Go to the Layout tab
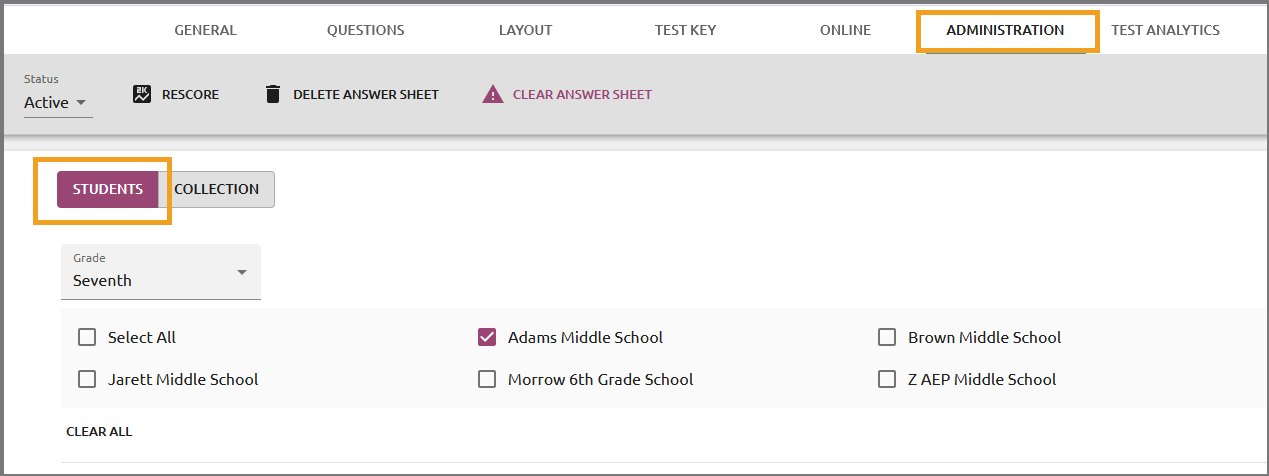Screen dimensions: 1269x476 pyautogui.click(x=526, y=30)
